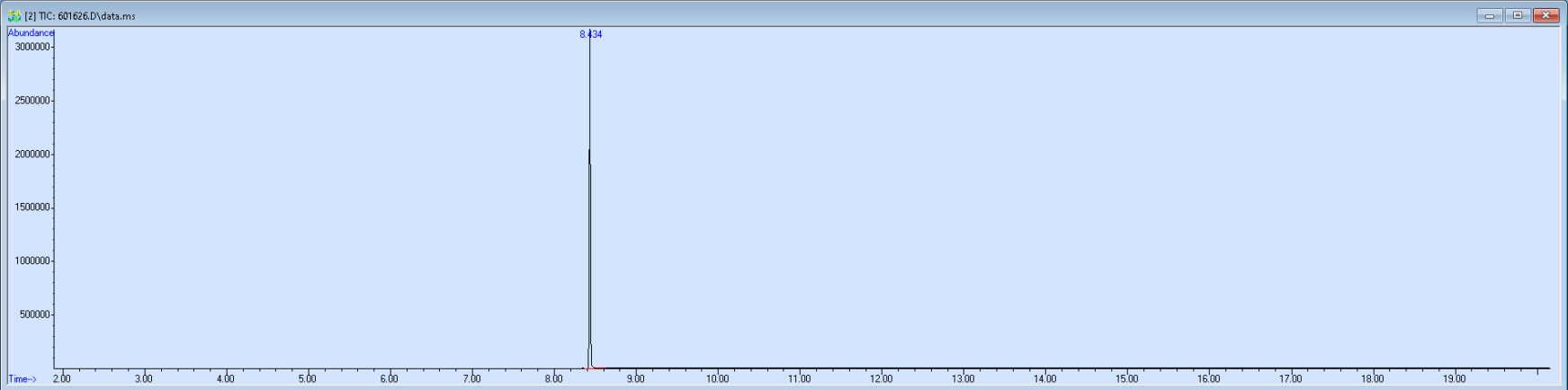Viewport: 1568px width, 390px height.
Task: Click the 8.434 peak retention time label
Action: click(591, 34)
